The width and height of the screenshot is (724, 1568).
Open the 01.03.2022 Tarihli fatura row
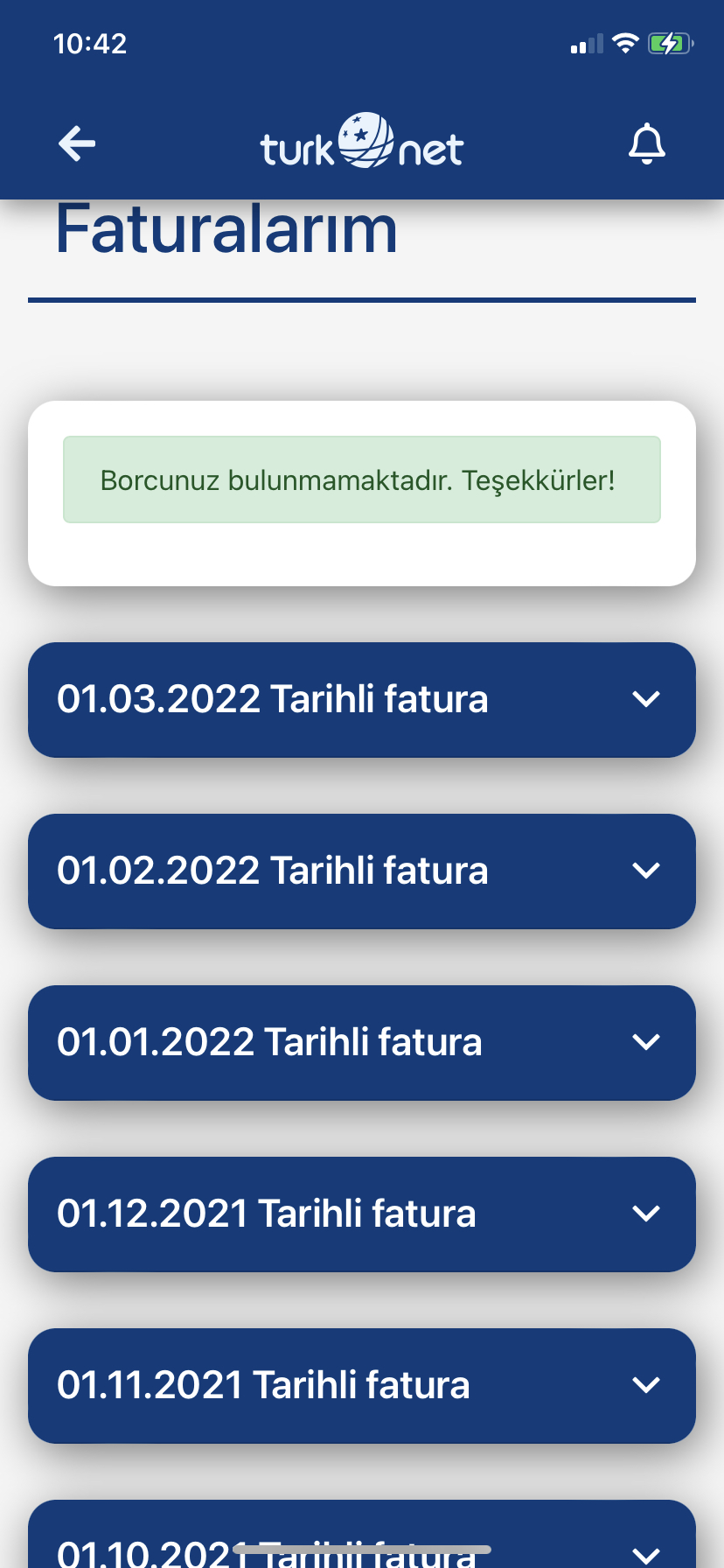coord(362,700)
